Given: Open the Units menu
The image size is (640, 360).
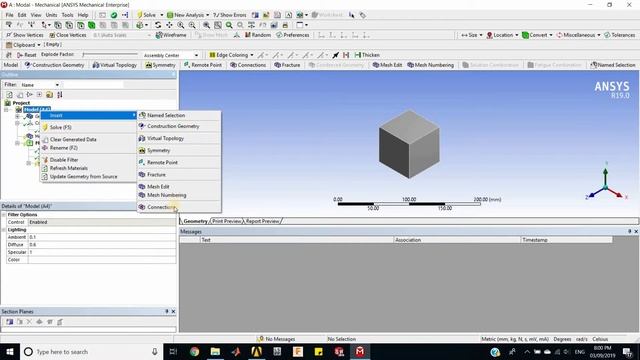Looking at the screenshot, I should 51,15.
